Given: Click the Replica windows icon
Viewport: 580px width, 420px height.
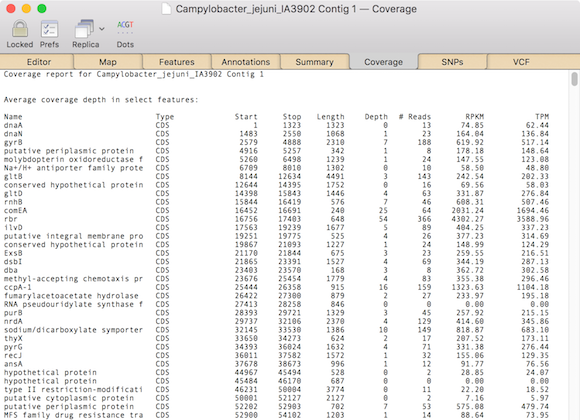Looking at the screenshot, I should click(x=84, y=29).
